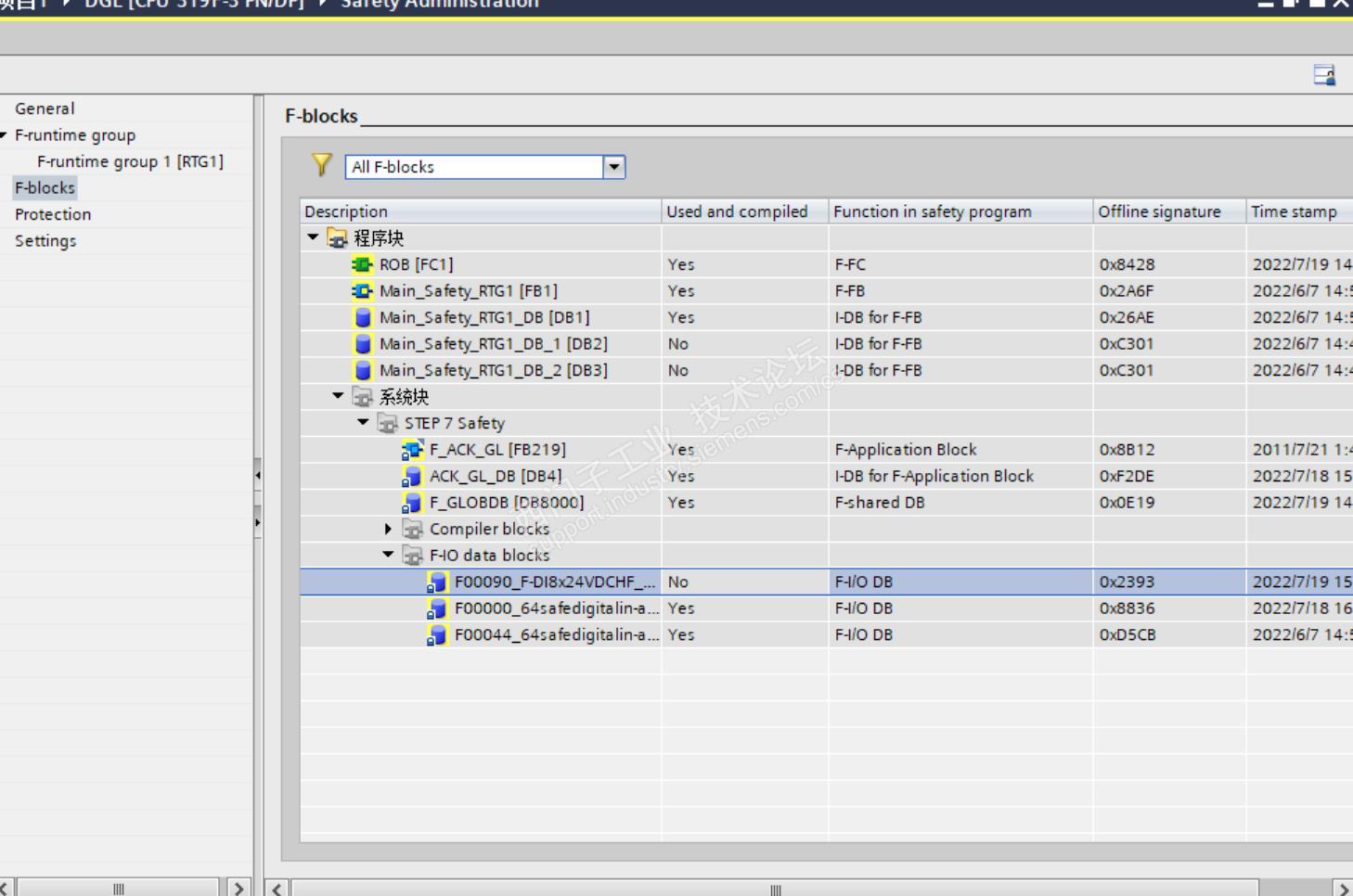The height and width of the screenshot is (896, 1353).
Task: Click the navigation pane scroll right arrow
Action: click(238, 889)
